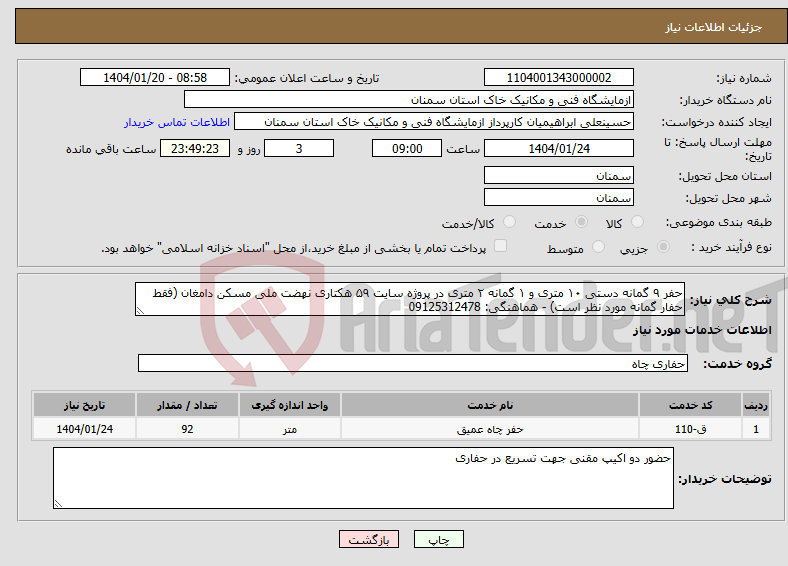Click the request creator name field
This screenshot has height=566, width=788.
tap(434, 122)
